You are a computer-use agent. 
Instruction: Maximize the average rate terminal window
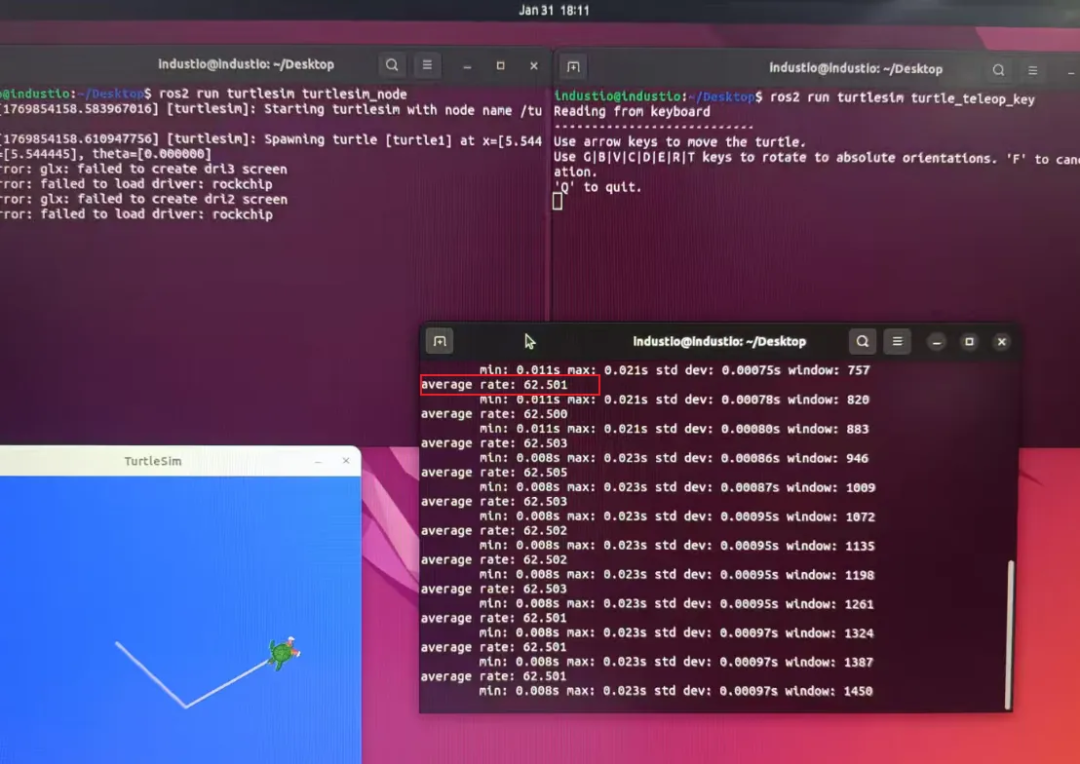pyautogui.click(x=969, y=342)
